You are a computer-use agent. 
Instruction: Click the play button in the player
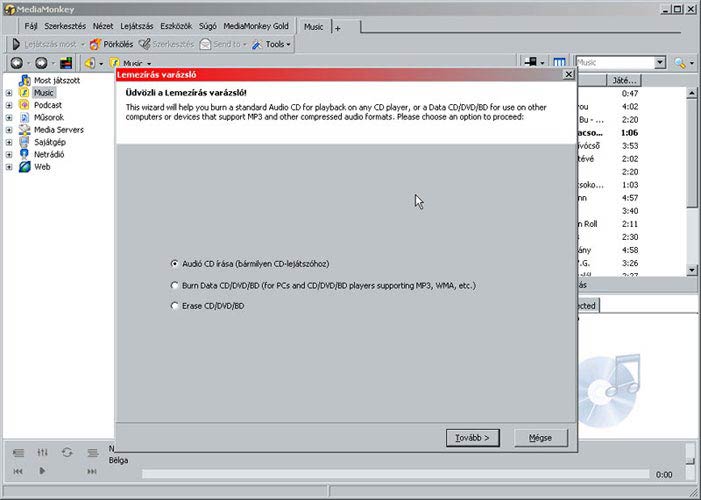(42, 470)
